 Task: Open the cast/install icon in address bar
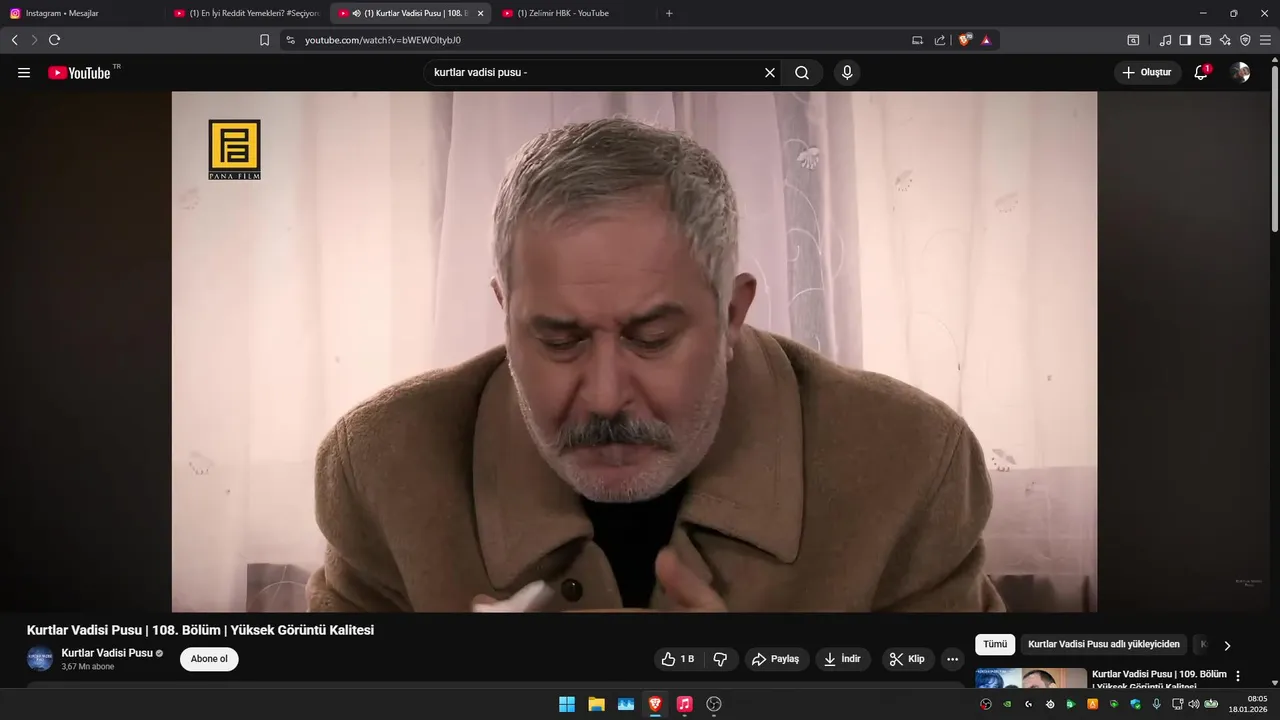pos(918,40)
